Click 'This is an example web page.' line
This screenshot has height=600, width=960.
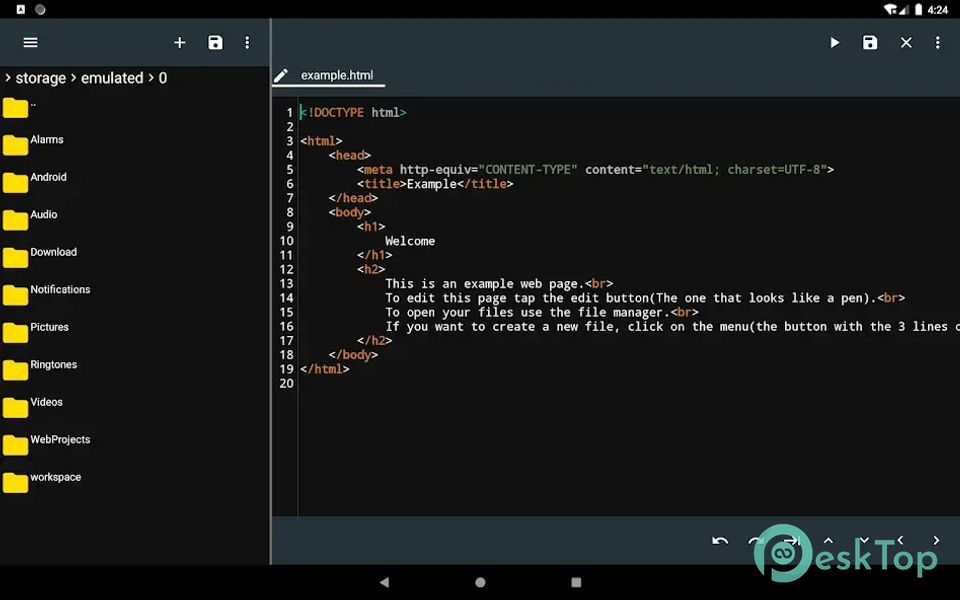(499, 284)
